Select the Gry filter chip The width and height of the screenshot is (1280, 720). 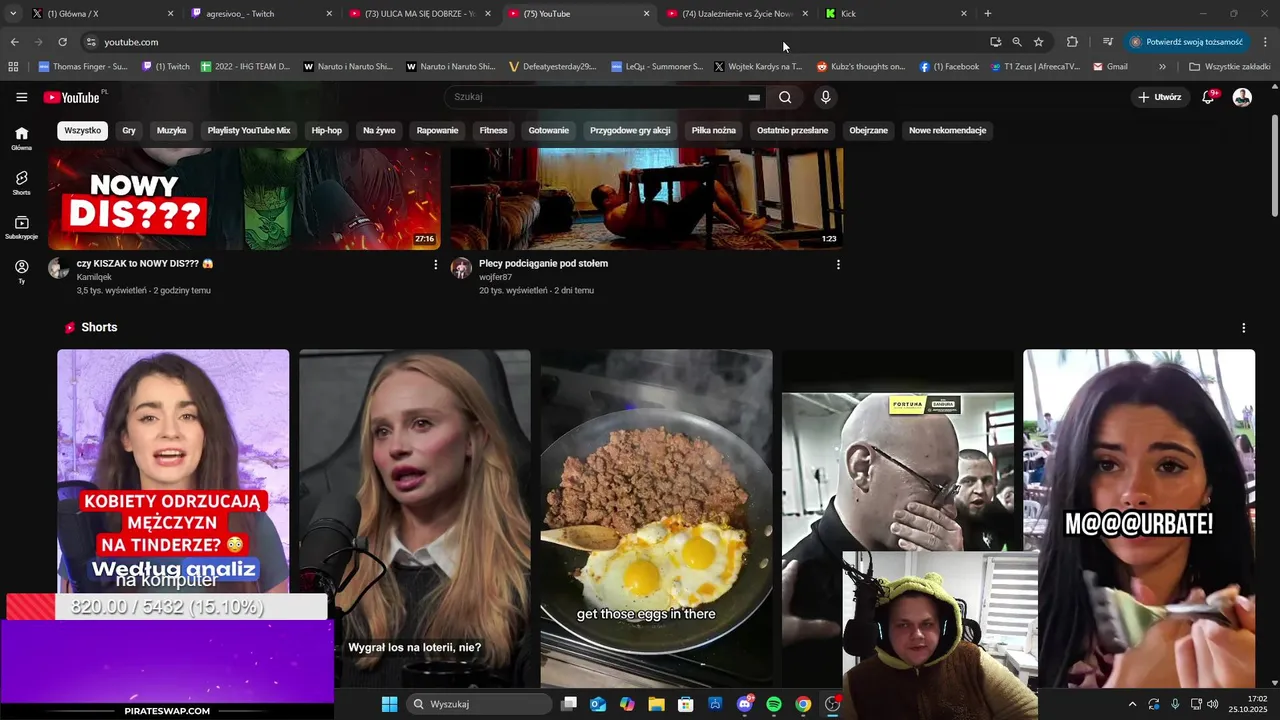coord(129,130)
